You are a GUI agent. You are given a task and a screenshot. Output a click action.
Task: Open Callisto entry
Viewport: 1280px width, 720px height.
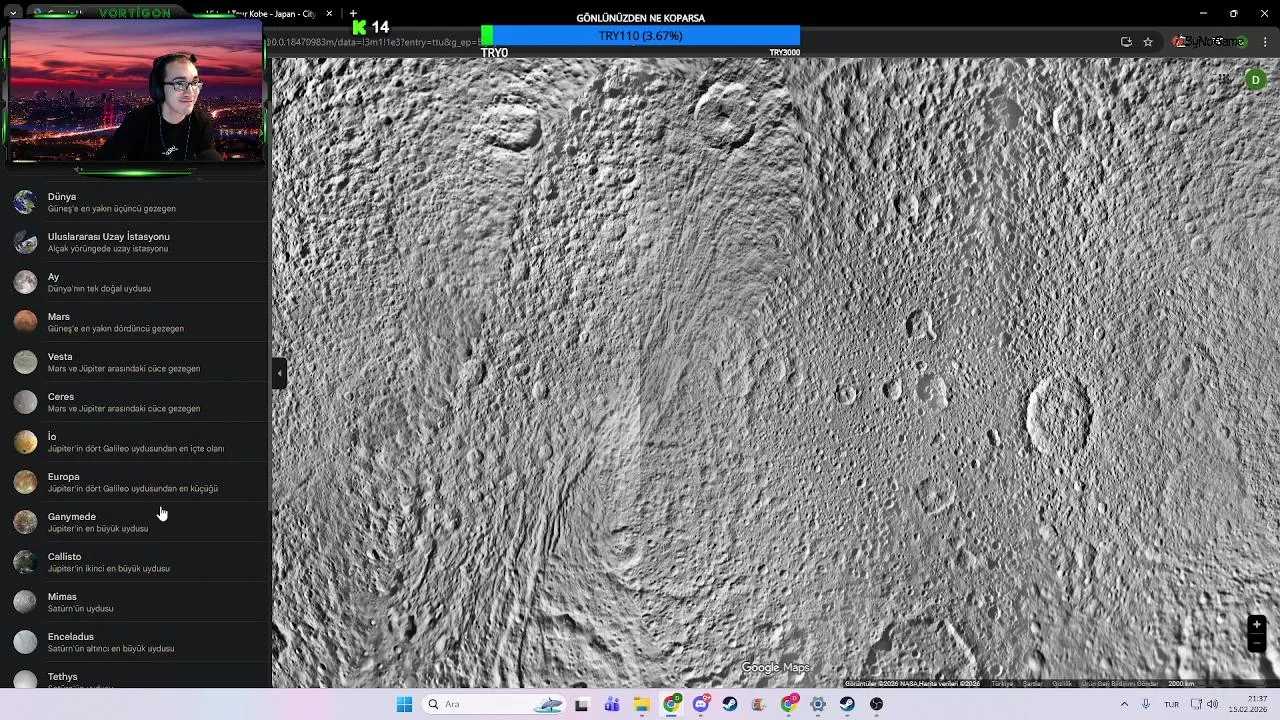(135, 562)
